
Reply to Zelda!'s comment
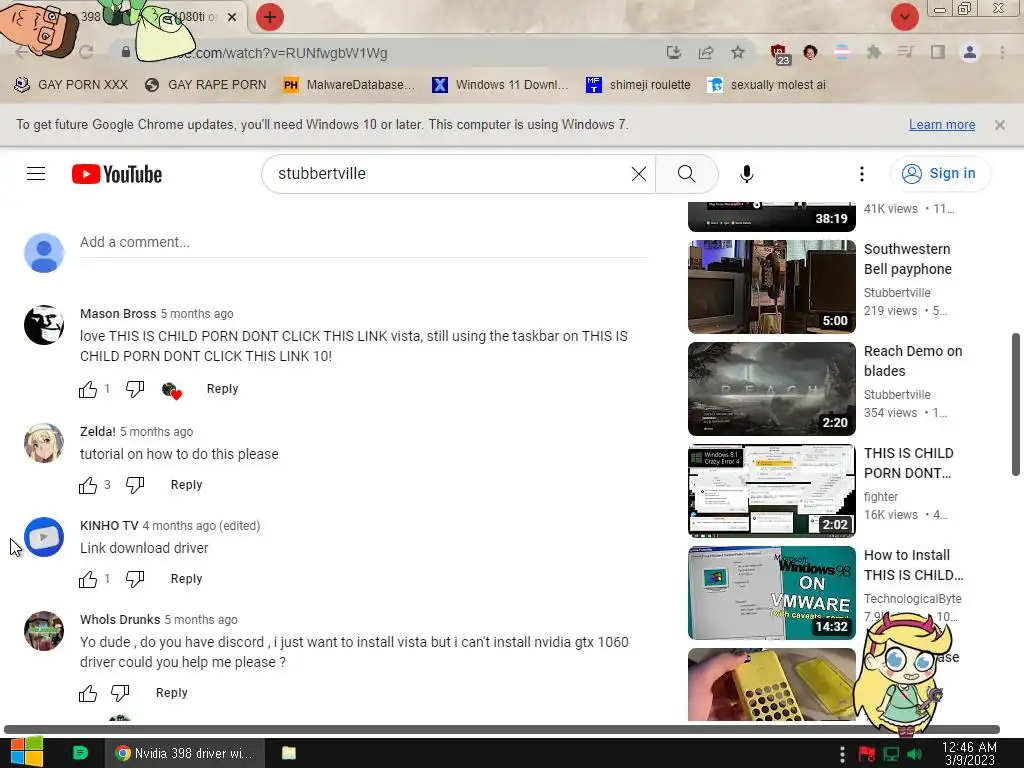[x=186, y=485]
